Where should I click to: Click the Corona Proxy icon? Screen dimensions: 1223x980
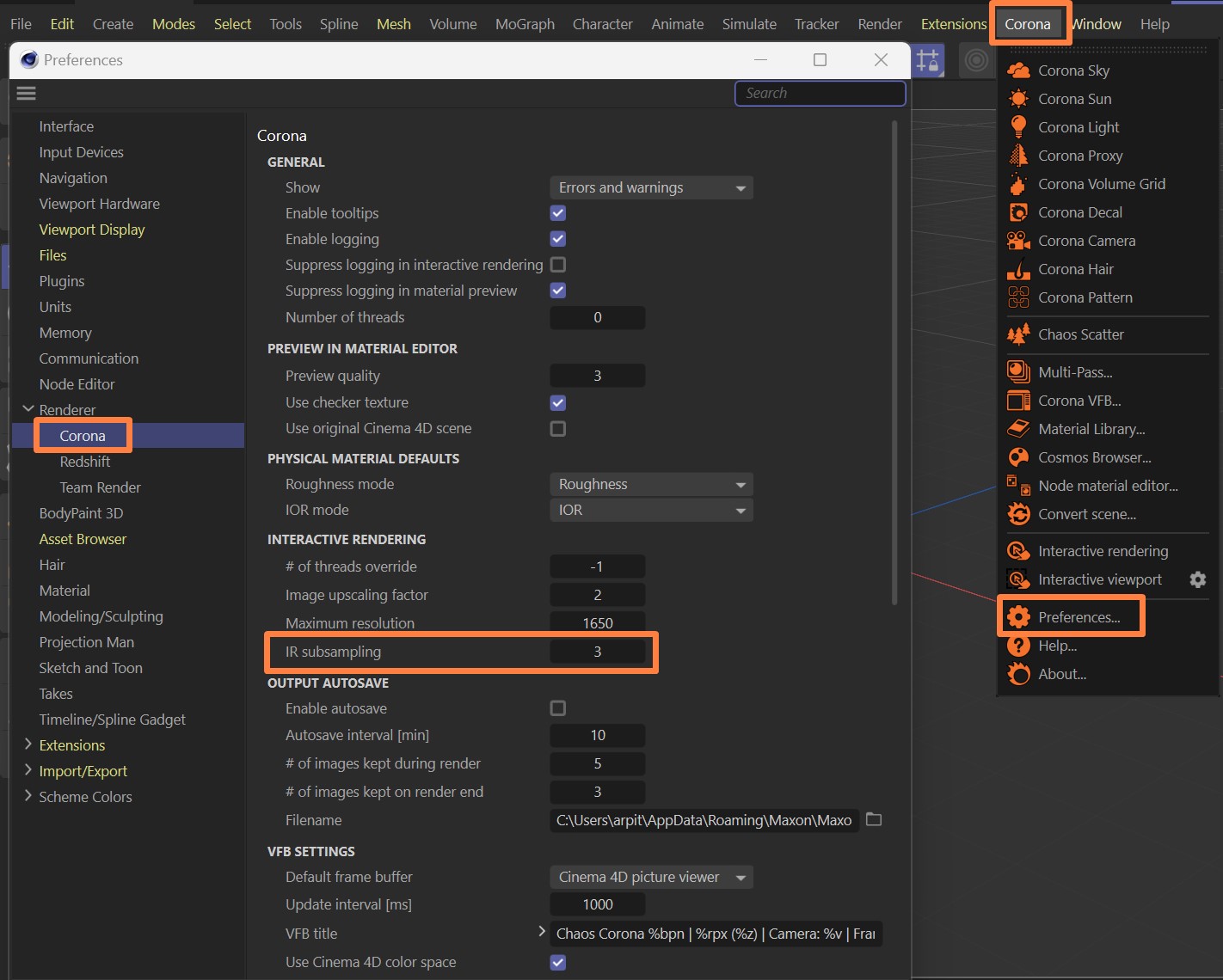[x=1018, y=156]
